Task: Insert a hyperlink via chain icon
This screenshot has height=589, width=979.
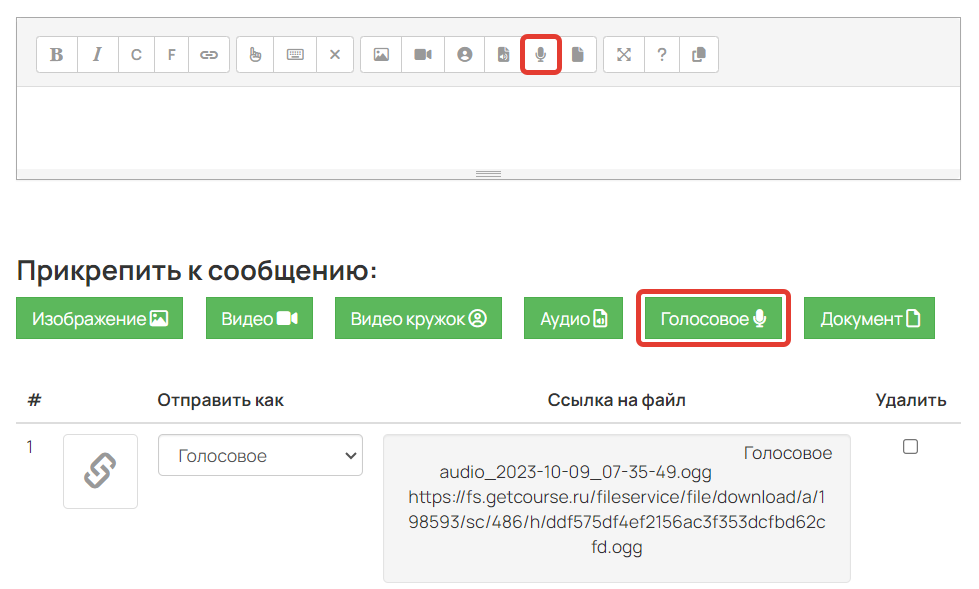Action: [209, 55]
